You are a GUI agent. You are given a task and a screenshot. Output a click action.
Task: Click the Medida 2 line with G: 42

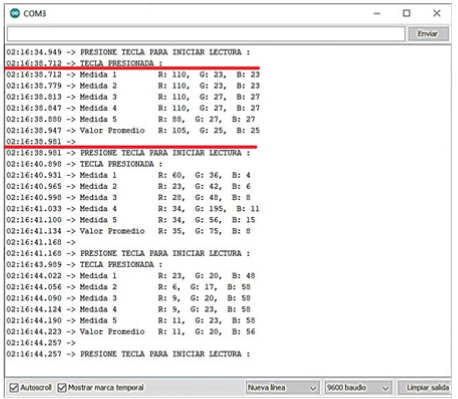(x=128, y=187)
